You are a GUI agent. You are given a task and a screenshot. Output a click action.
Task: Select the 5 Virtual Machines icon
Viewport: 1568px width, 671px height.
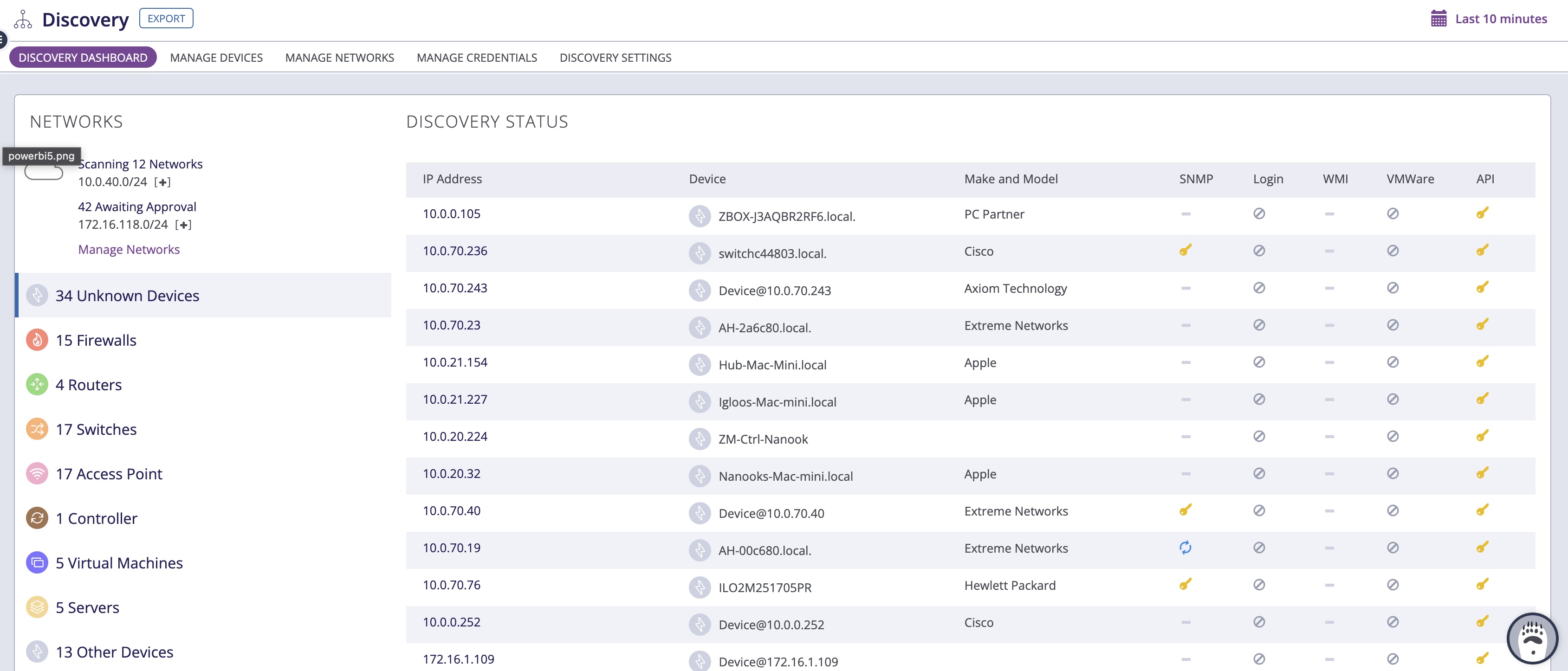[37, 563]
